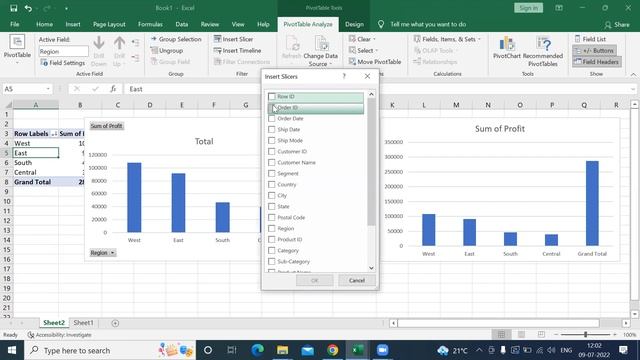This screenshot has width=640, height=360.
Task: Switch to the Sheet1 tab
Action: [x=83, y=323]
